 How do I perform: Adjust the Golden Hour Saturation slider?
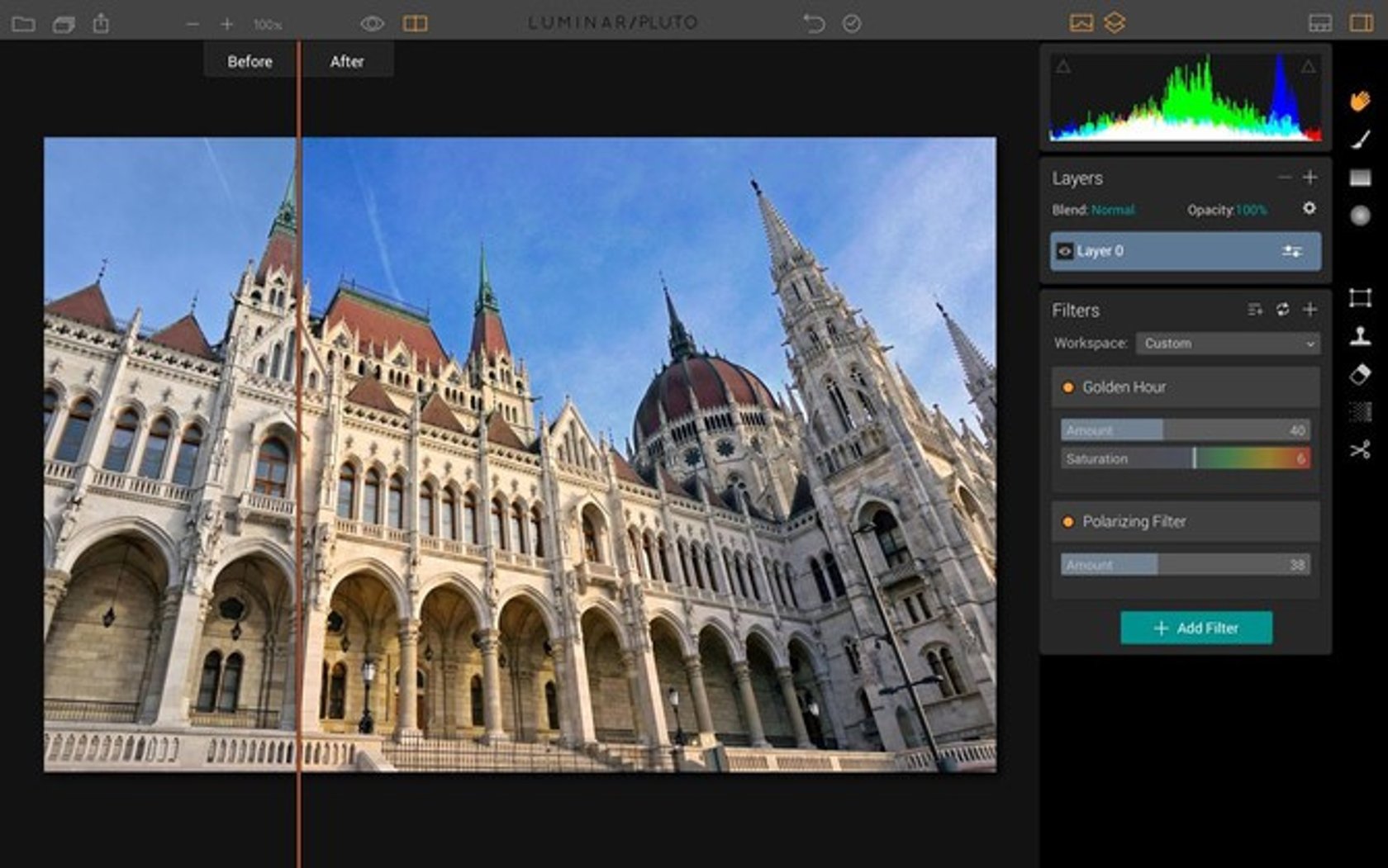click(1195, 458)
